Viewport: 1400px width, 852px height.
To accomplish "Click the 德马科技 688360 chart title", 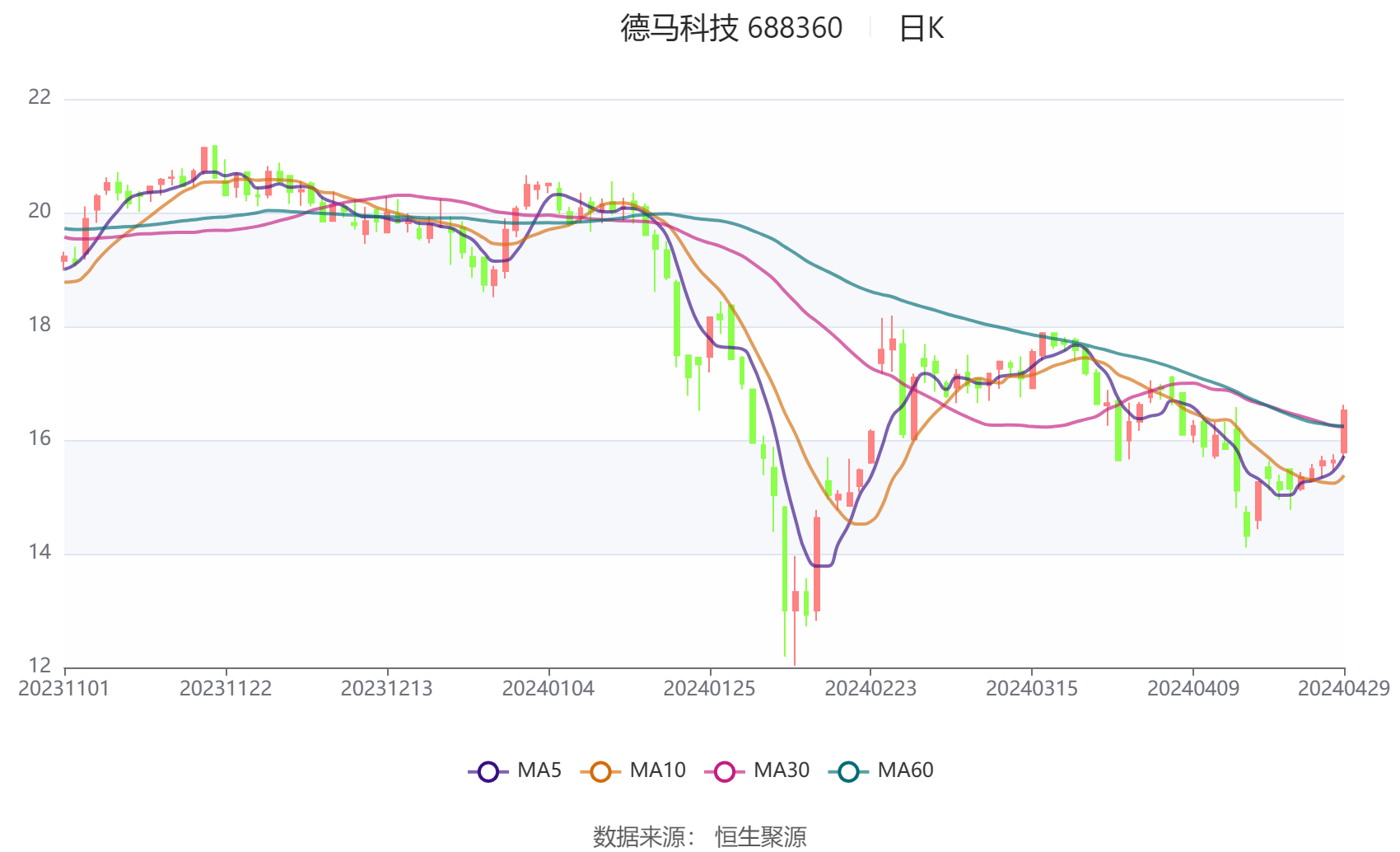I will pos(731,29).
